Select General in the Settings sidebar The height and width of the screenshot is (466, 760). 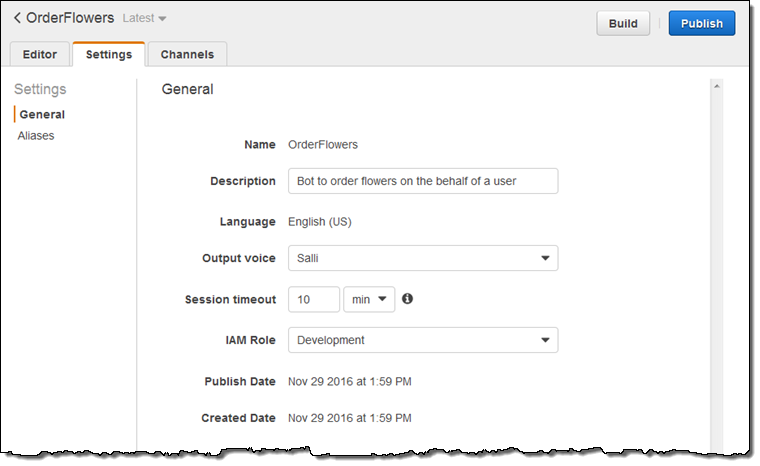42,114
